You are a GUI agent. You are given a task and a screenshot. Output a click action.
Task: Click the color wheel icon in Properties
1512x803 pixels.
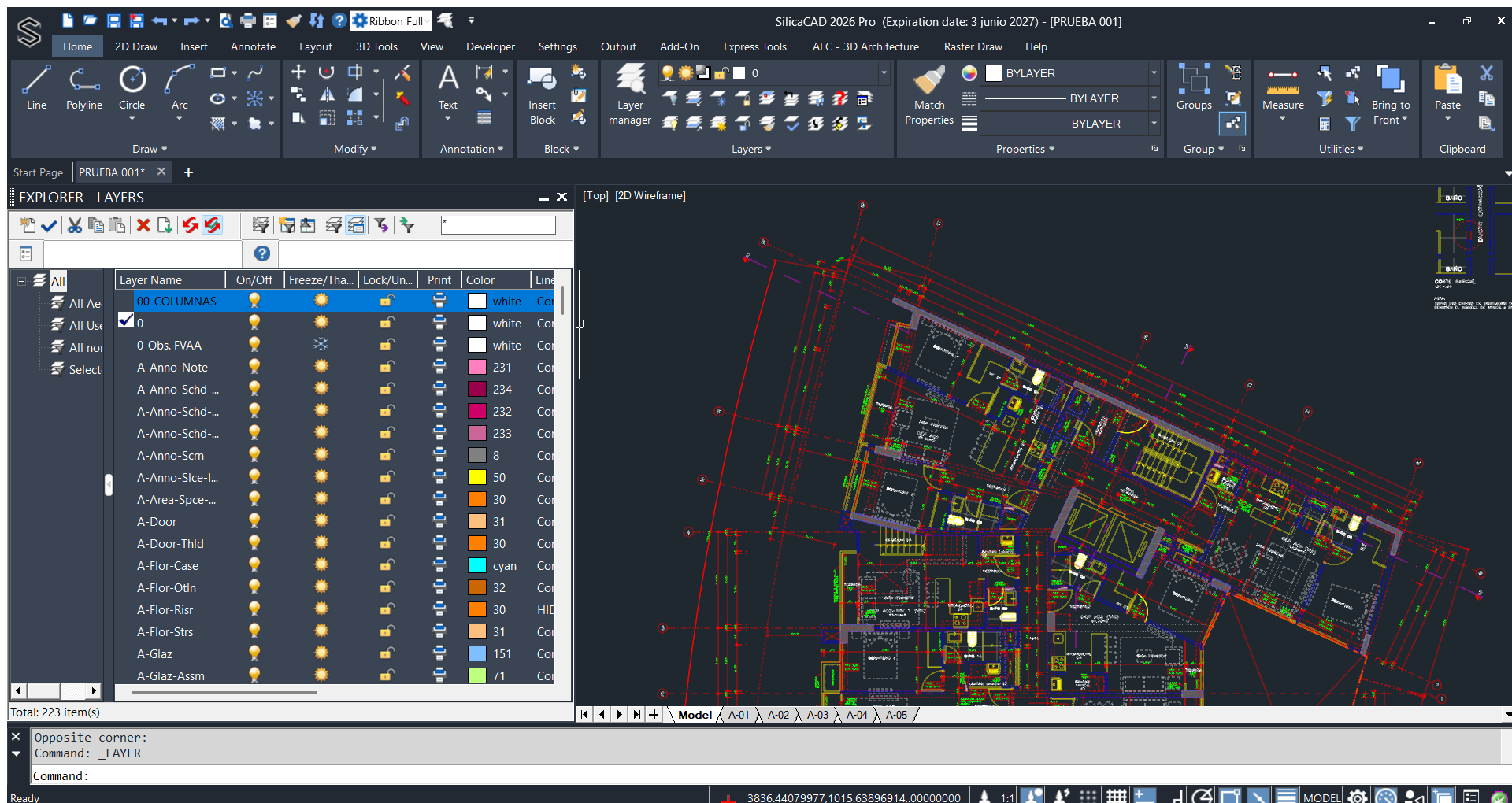[969, 73]
